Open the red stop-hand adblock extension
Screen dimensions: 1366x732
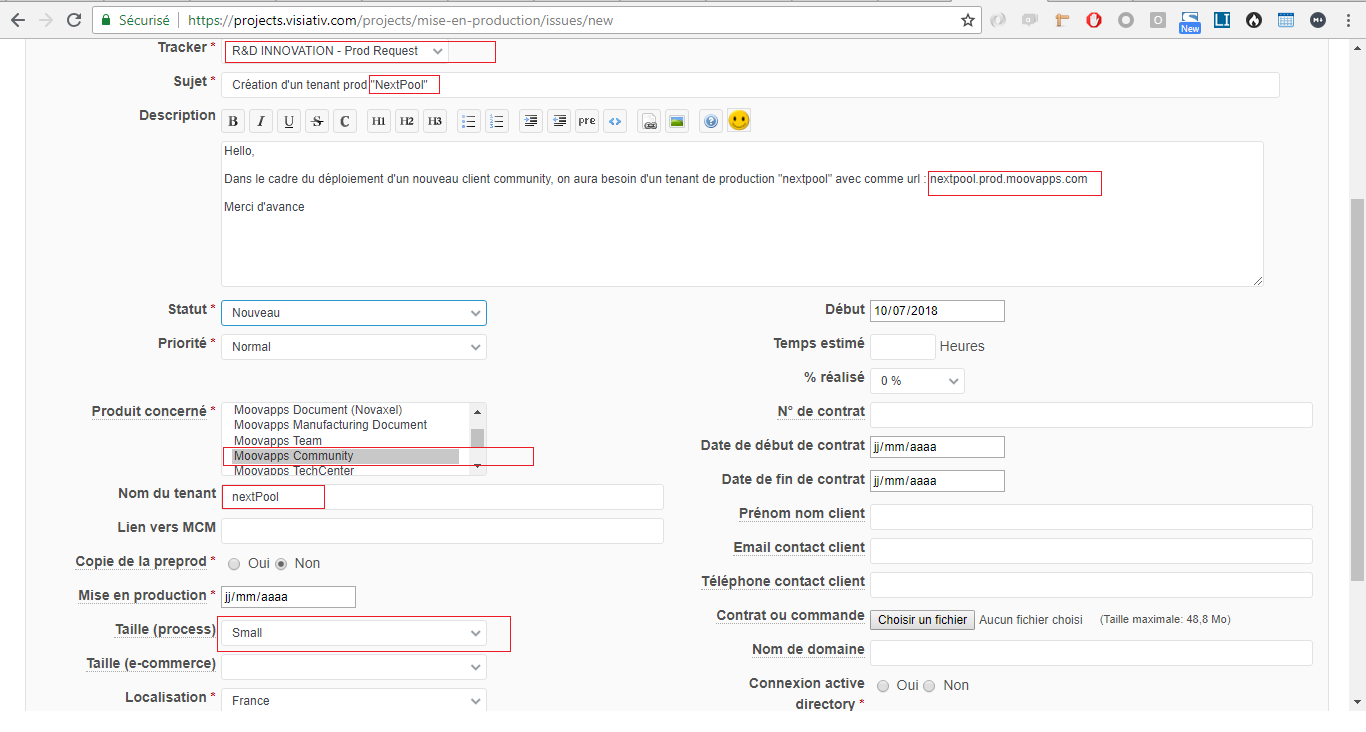click(1094, 20)
